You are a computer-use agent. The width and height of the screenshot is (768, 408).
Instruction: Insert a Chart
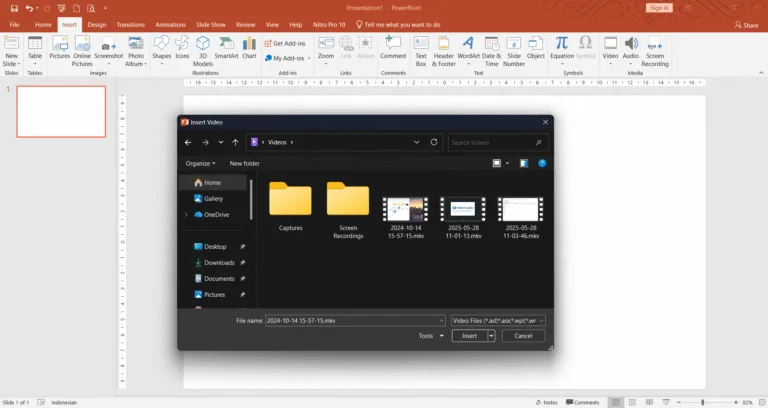(249, 48)
